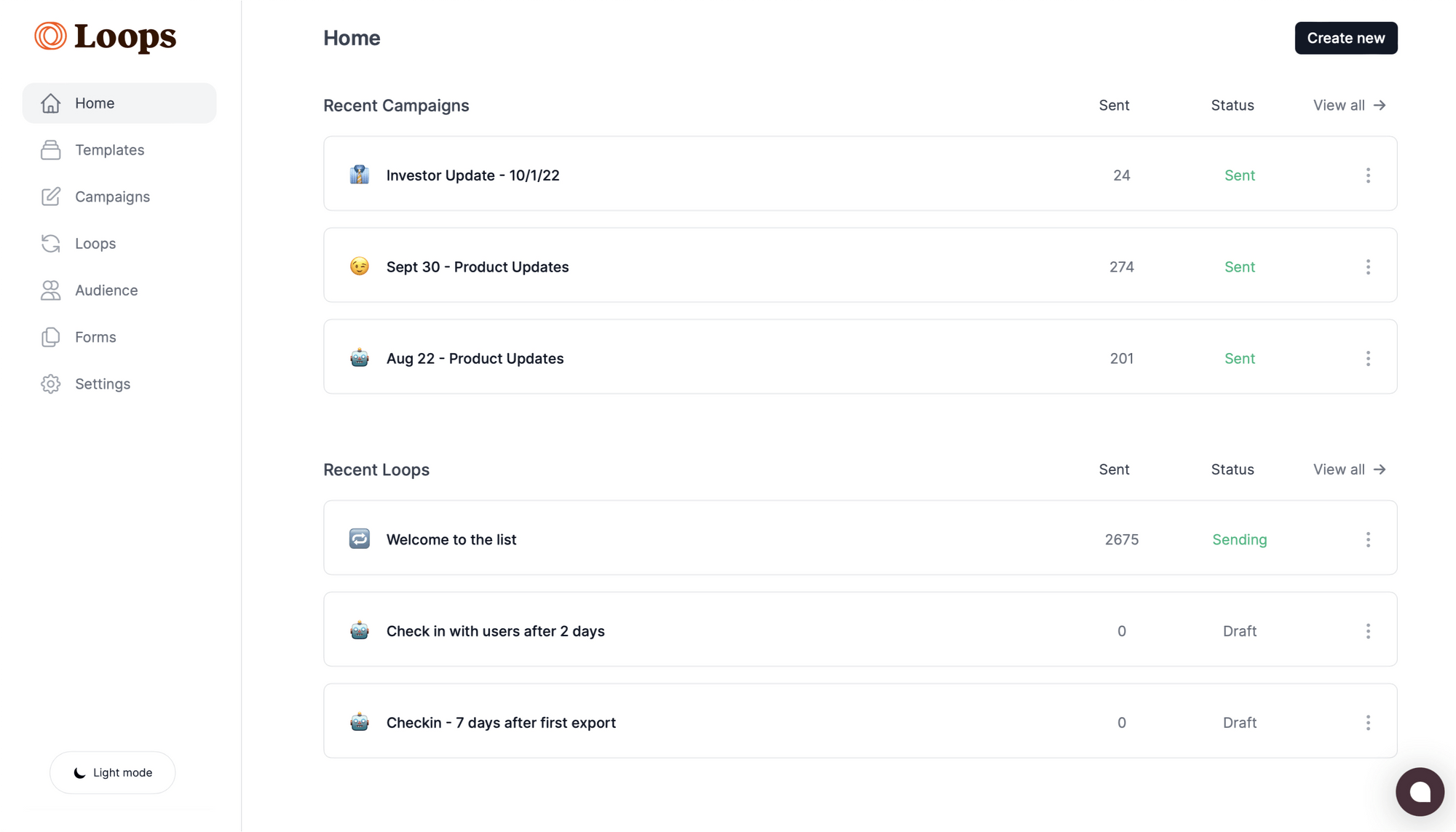Viewport: 1456px width, 832px height.
Task: Open options for Aug 22 Product Updates
Action: [1369, 358]
